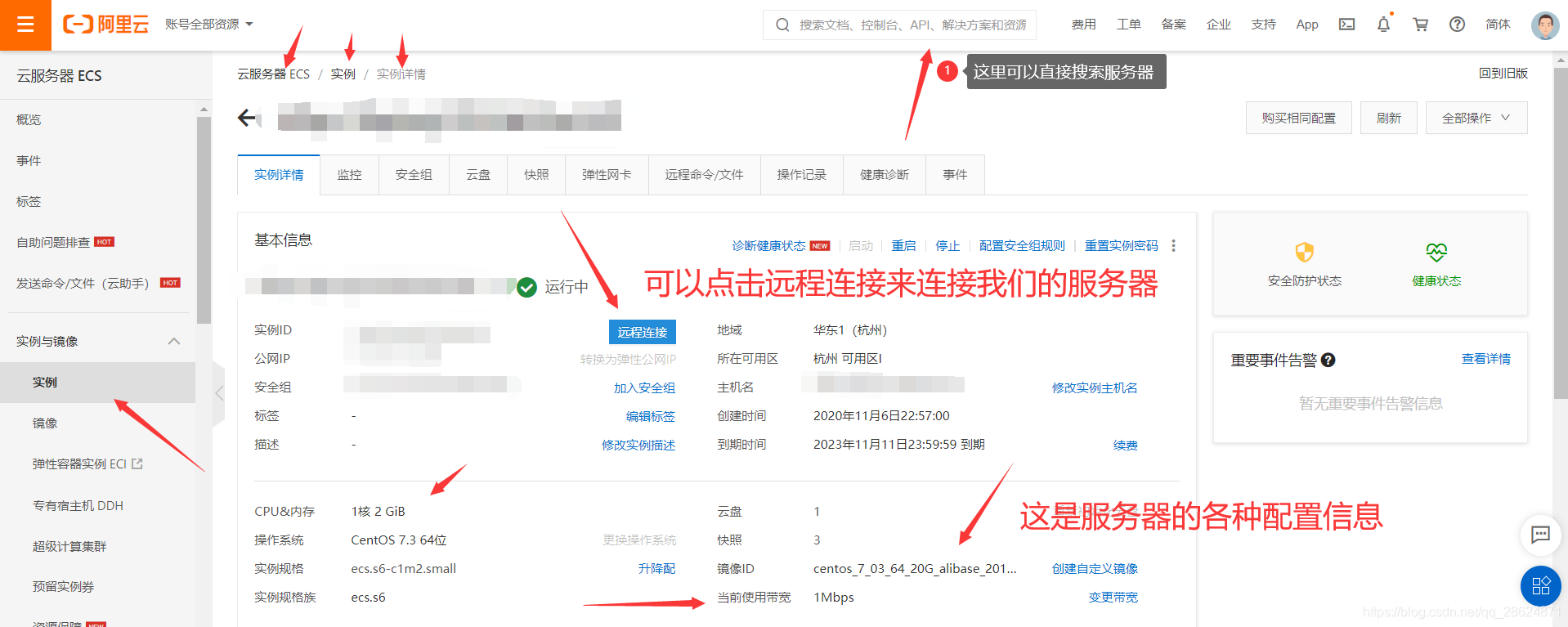
Task: Open the notifications bell
Action: pyautogui.click(x=1383, y=25)
